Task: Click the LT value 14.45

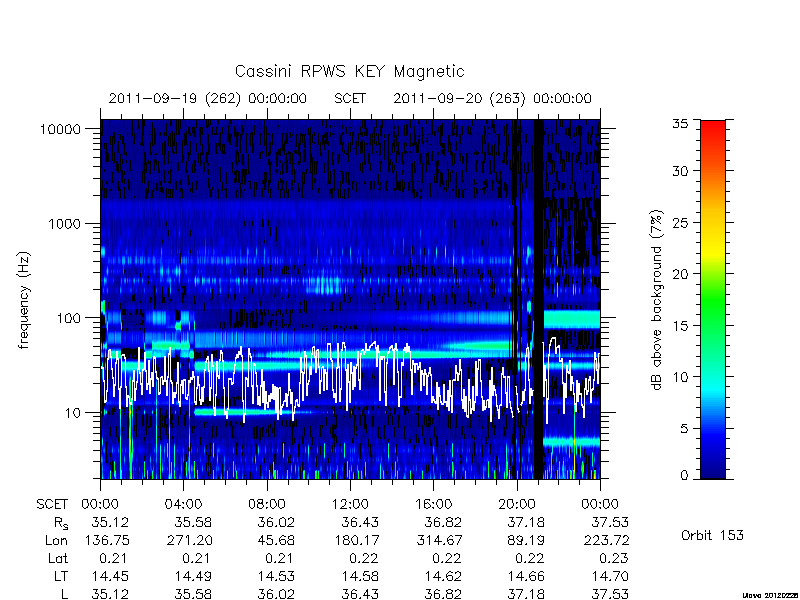Action: (x=110, y=576)
